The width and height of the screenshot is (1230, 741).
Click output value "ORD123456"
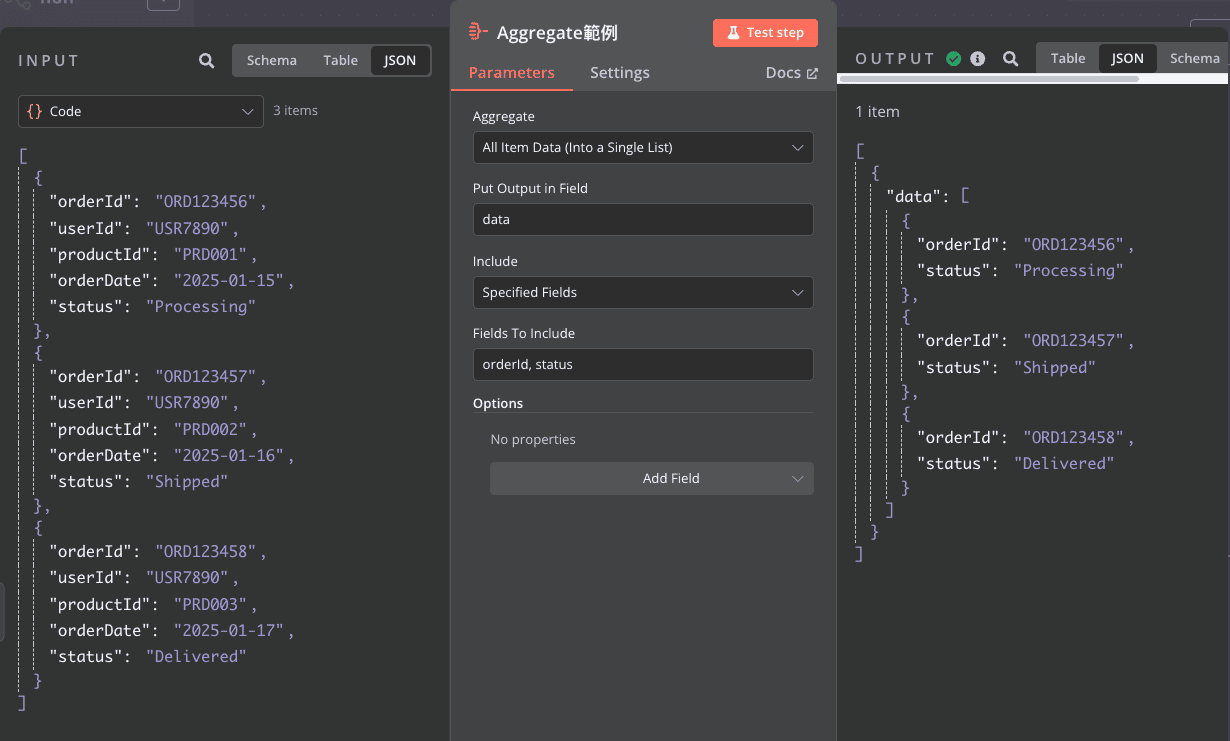tap(1074, 244)
